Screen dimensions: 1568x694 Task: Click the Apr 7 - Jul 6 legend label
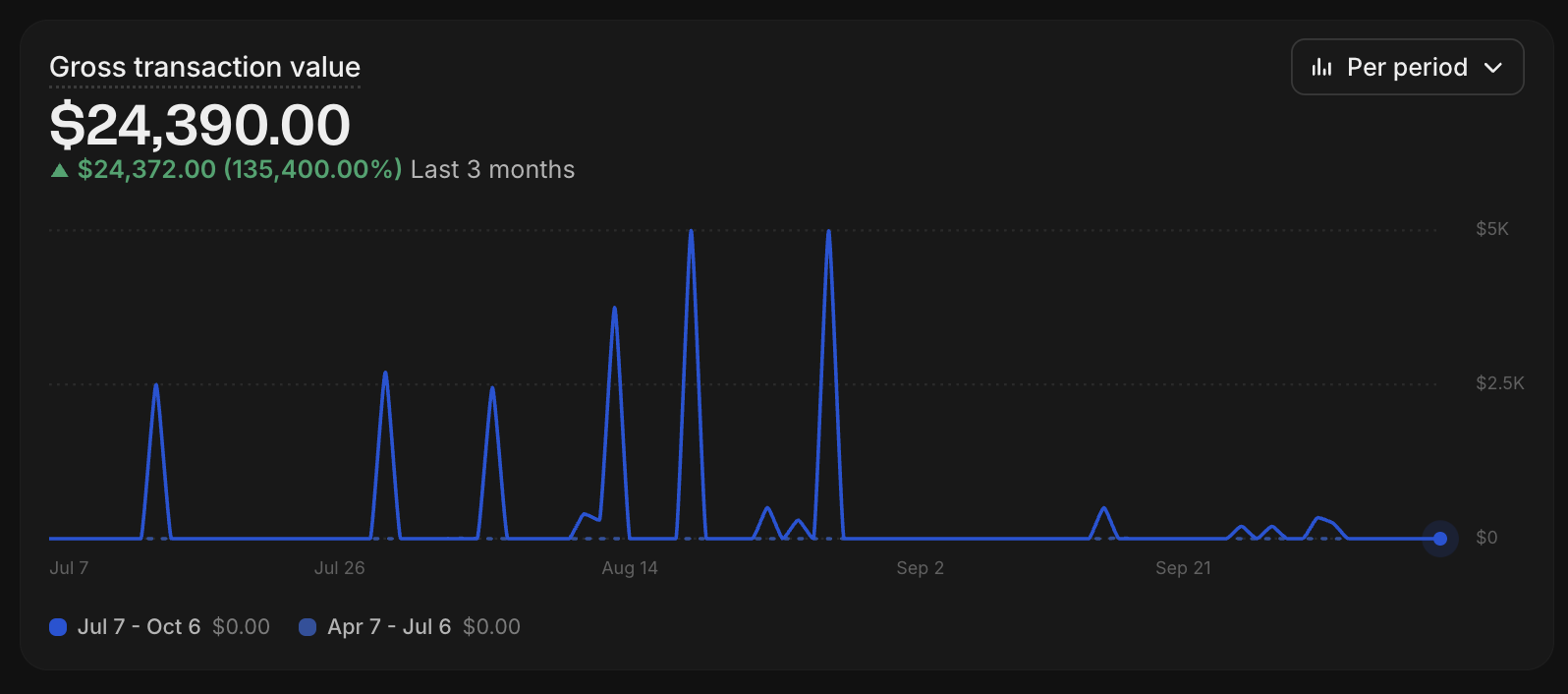coord(389,627)
